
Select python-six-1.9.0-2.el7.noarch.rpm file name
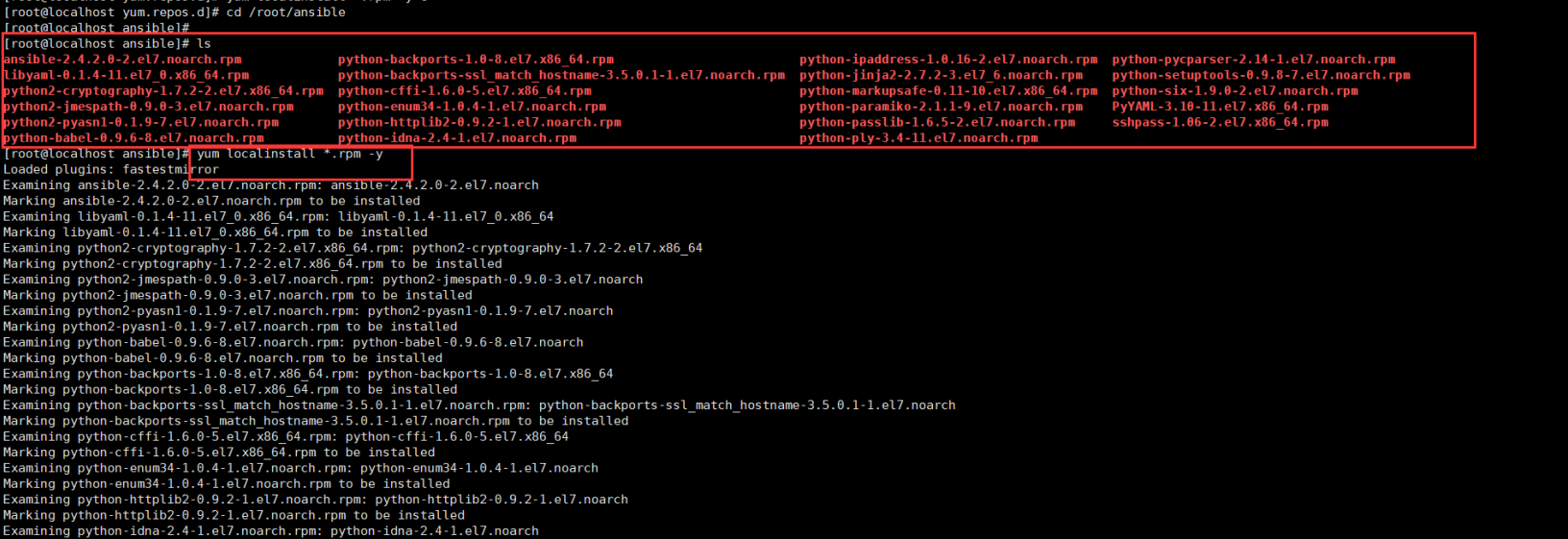1236,91
